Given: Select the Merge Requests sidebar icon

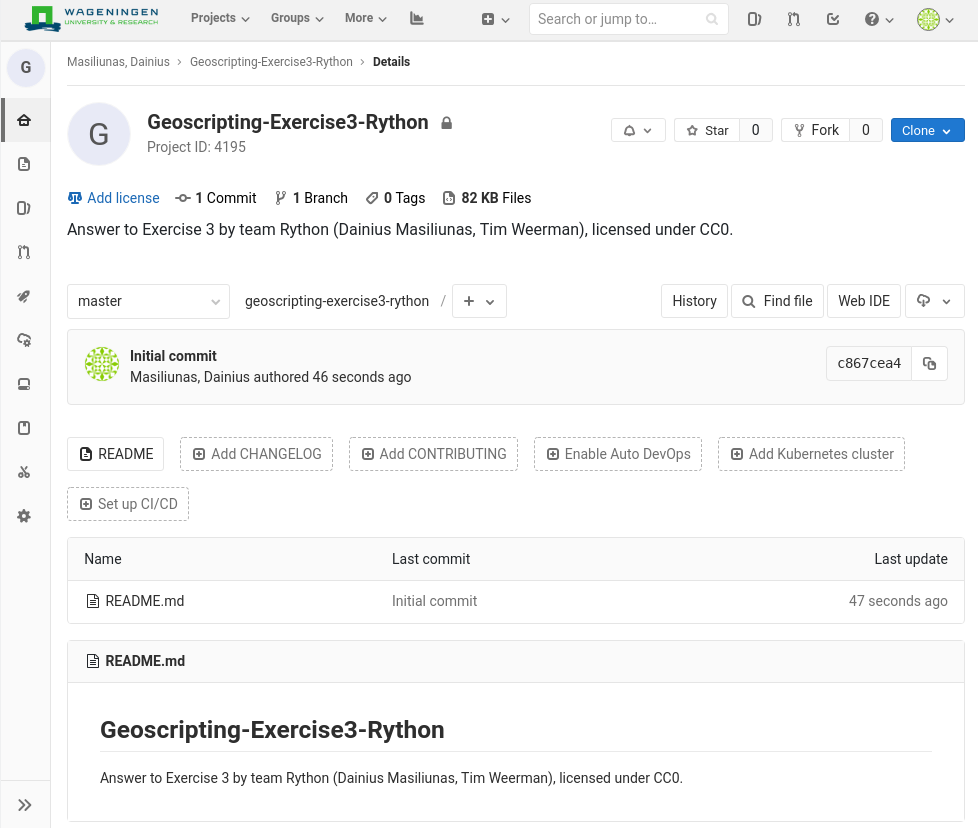Looking at the screenshot, I should pos(24,252).
